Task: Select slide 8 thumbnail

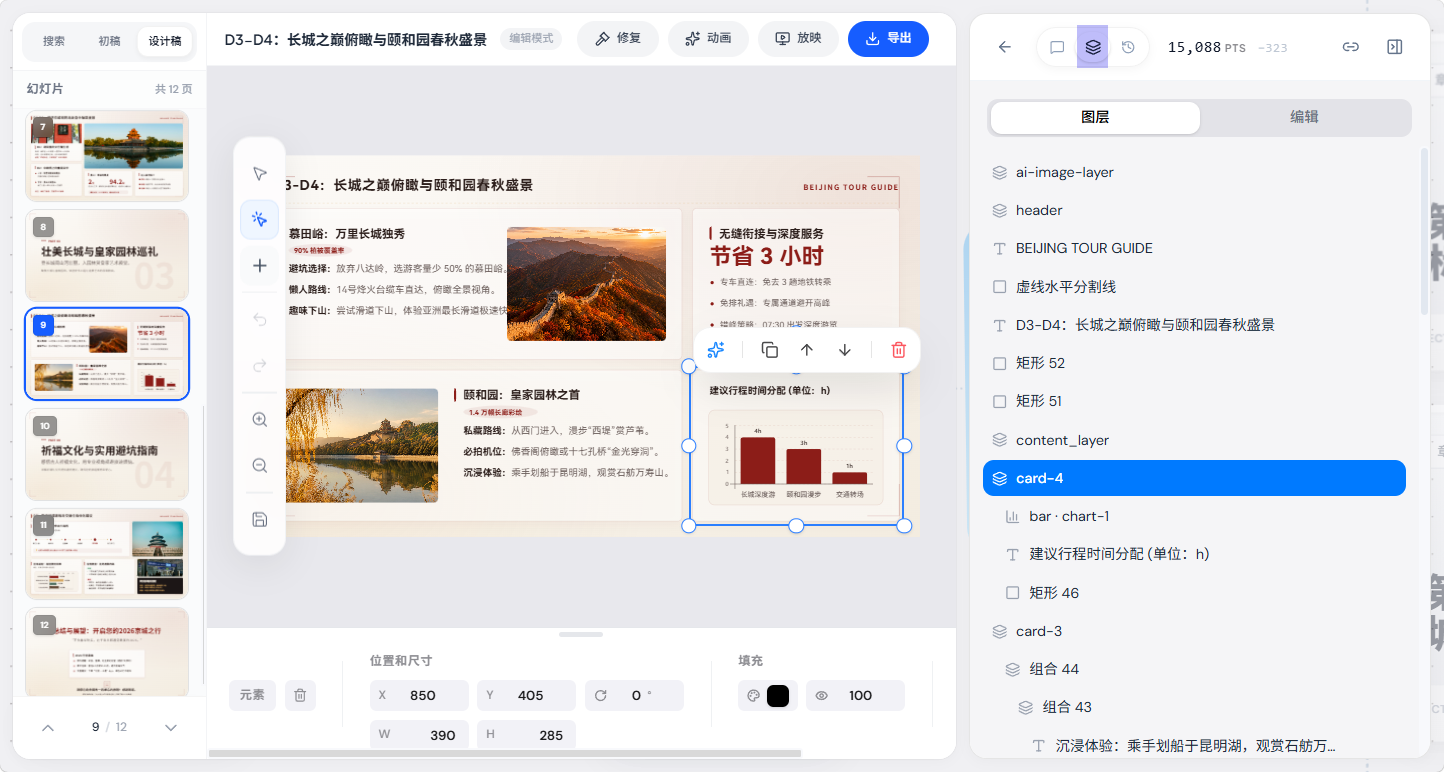Action: tap(107, 255)
